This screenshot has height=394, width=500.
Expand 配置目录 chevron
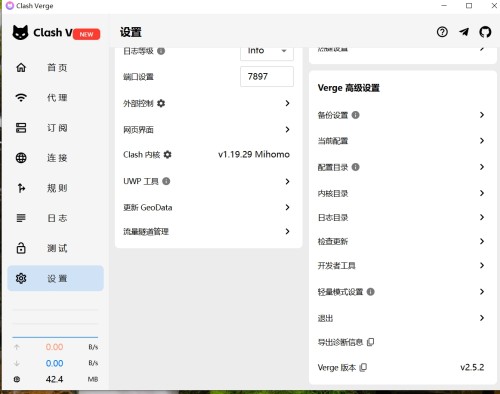pyautogui.click(x=482, y=167)
